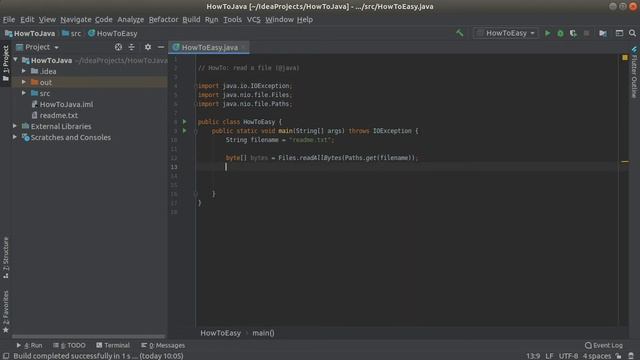Image resolution: width=640 pixels, height=360 pixels.
Task: Collapse the HowToJava root project node
Action: [16, 60]
